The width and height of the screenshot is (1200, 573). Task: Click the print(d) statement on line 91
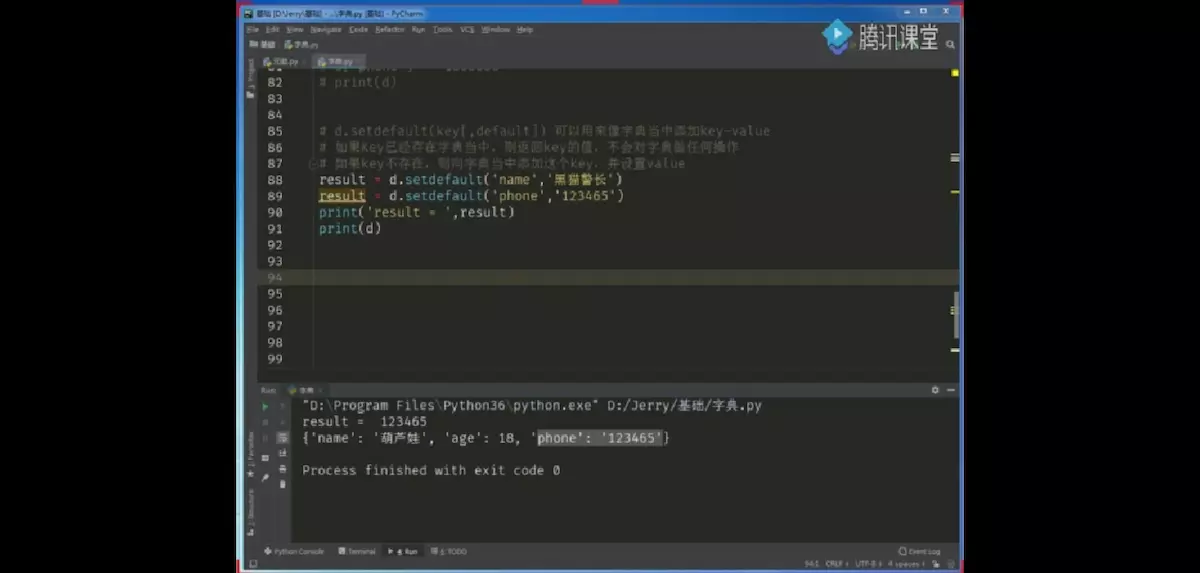(x=350, y=228)
